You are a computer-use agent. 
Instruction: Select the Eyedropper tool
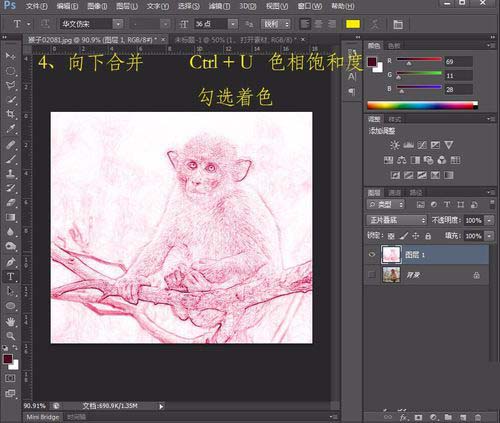click(x=10, y=129)
